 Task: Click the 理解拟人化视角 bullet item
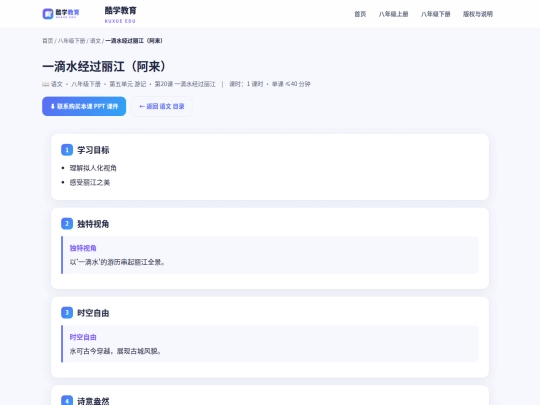click(x=93, y=168)
